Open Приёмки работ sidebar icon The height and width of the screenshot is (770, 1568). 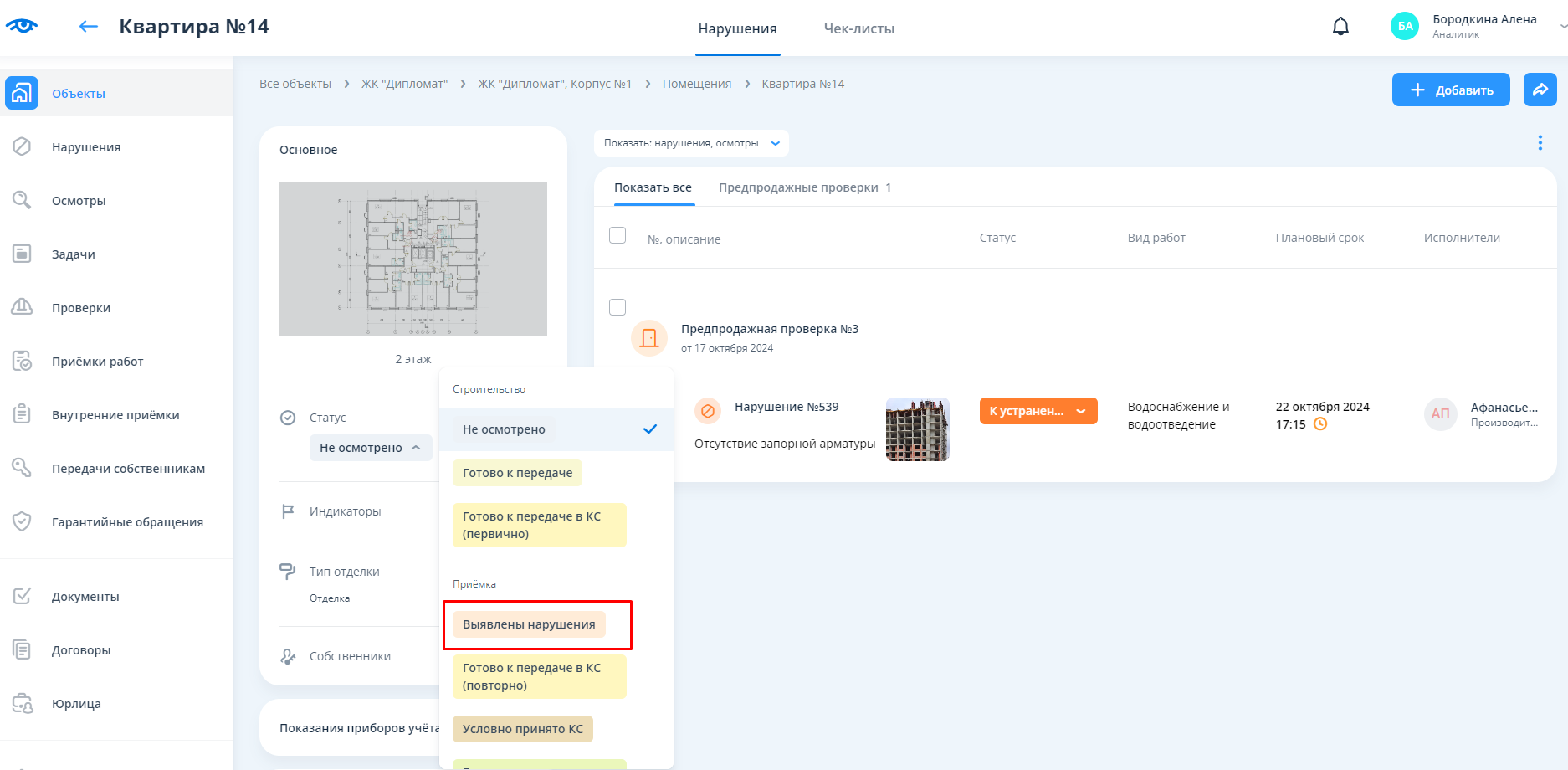coord(22,362)
